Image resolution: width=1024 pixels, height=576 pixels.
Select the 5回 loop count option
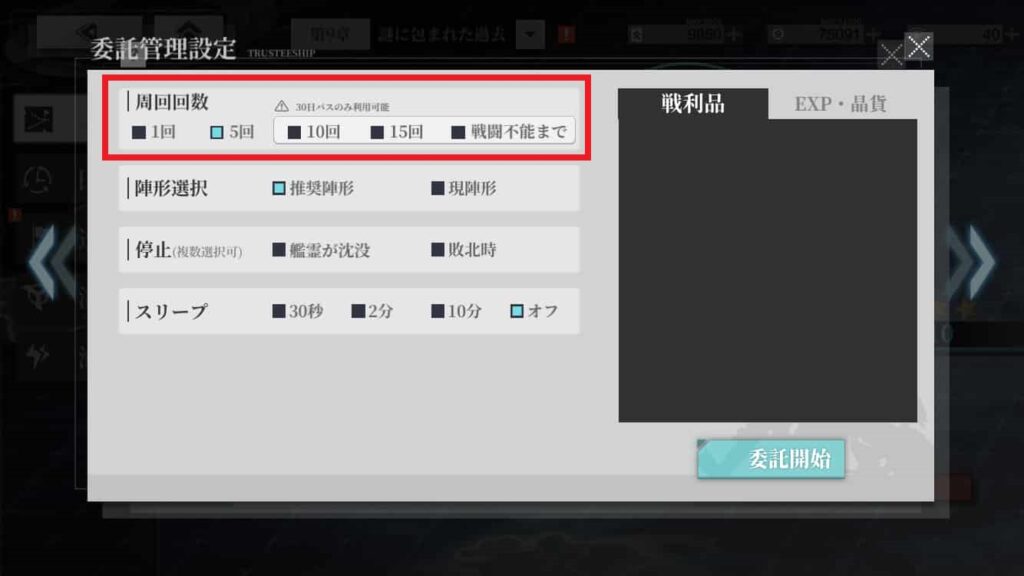click(232, 133)
